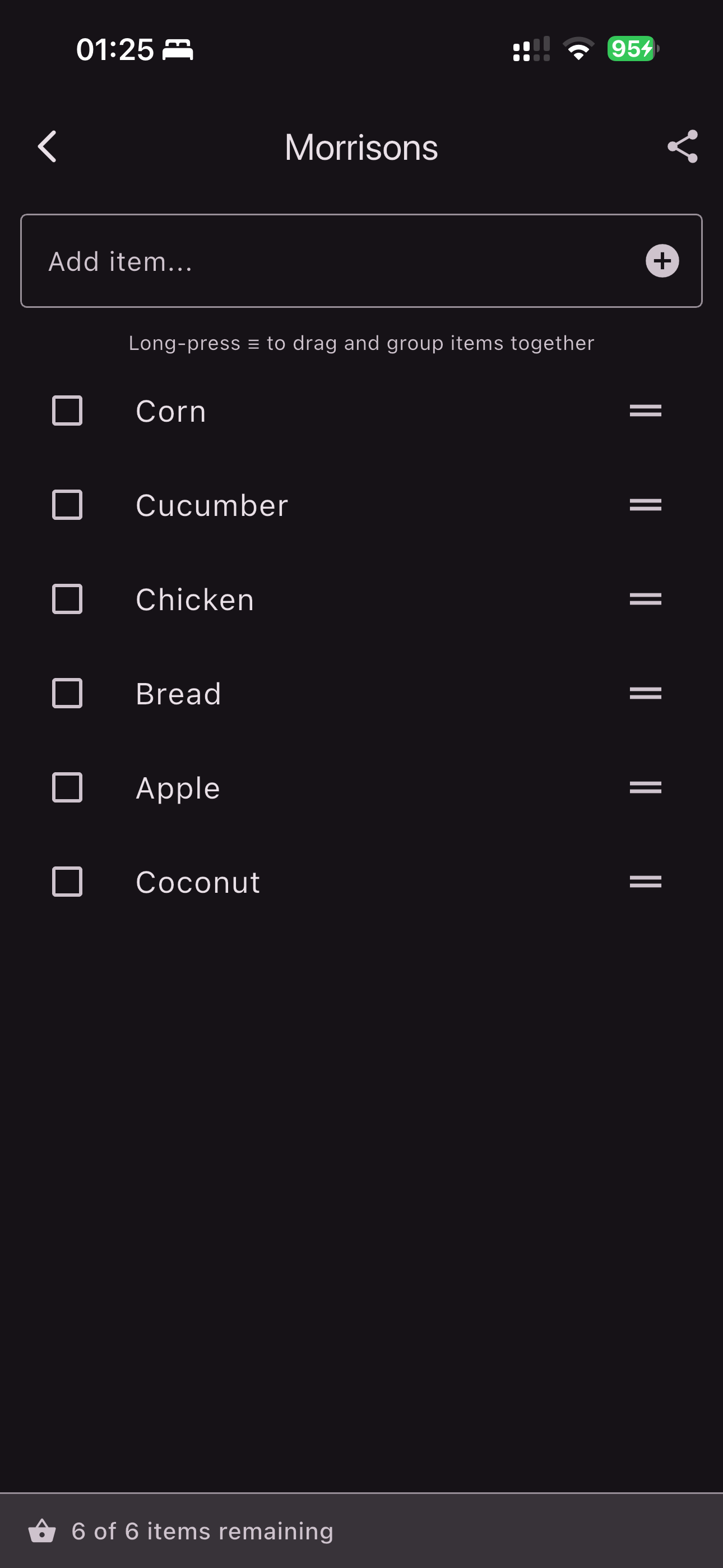Tap the drag handle beside Coconut
The image size is (723, 1568).
(645, 882)
